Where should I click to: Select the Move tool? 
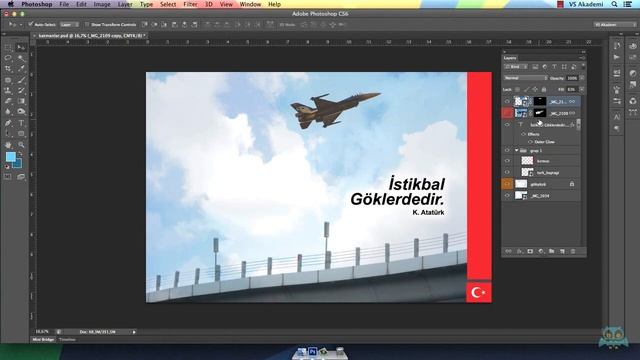pyautogui.click(x=21, y=48)
